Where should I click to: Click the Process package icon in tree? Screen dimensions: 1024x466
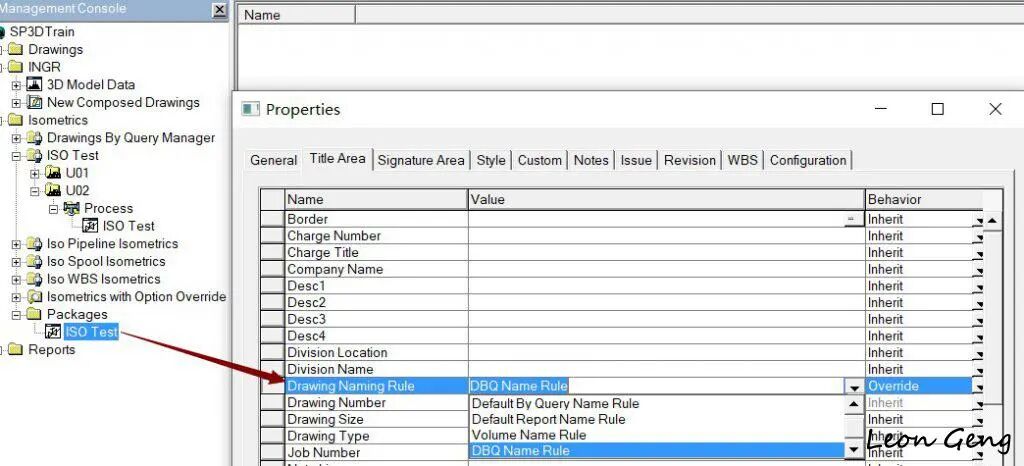[x=71, y=208]
